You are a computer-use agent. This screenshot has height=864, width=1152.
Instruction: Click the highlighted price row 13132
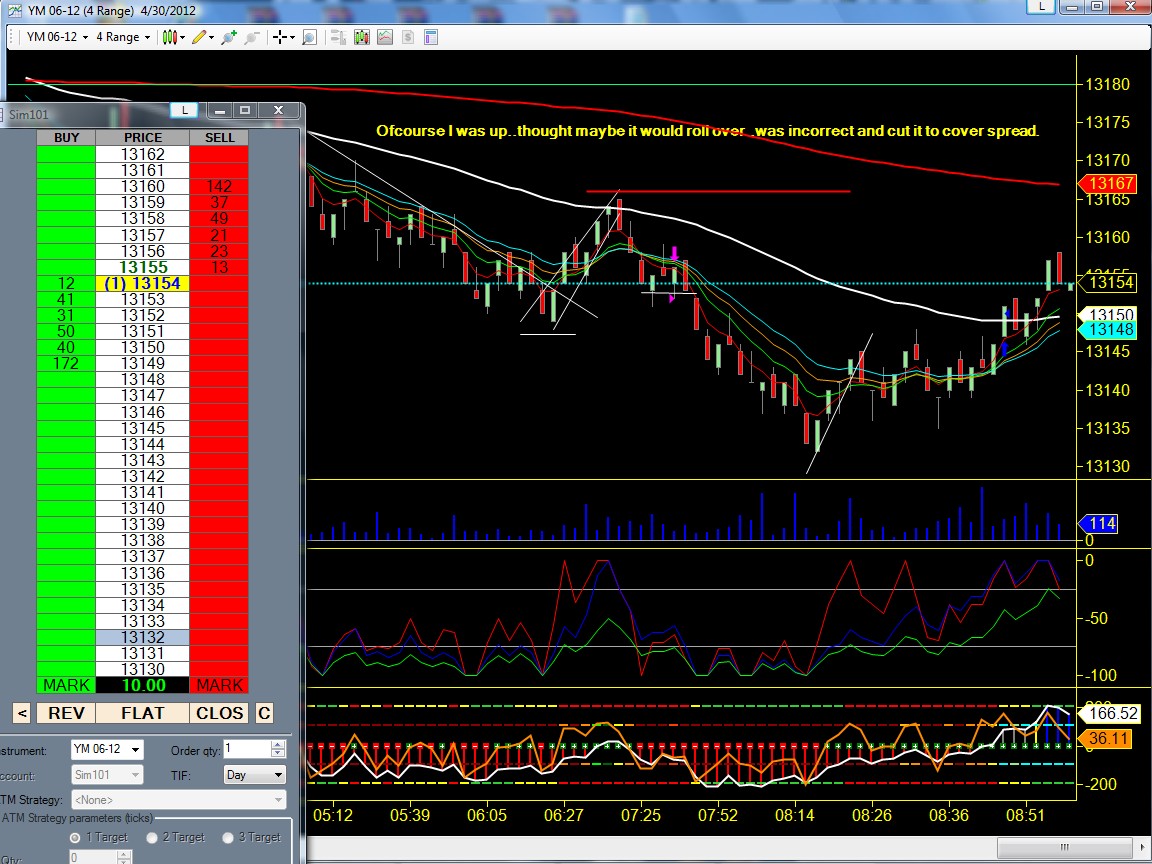coord(143,638)
